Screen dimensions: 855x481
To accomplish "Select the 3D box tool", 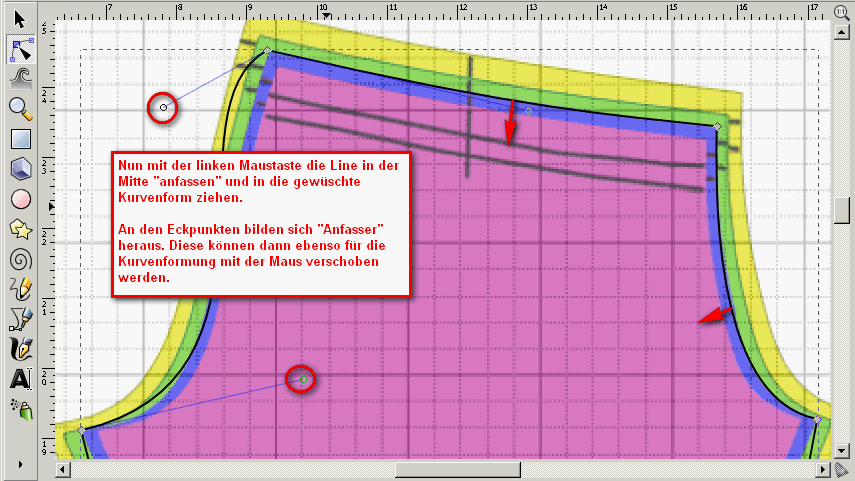I will 19,167.
